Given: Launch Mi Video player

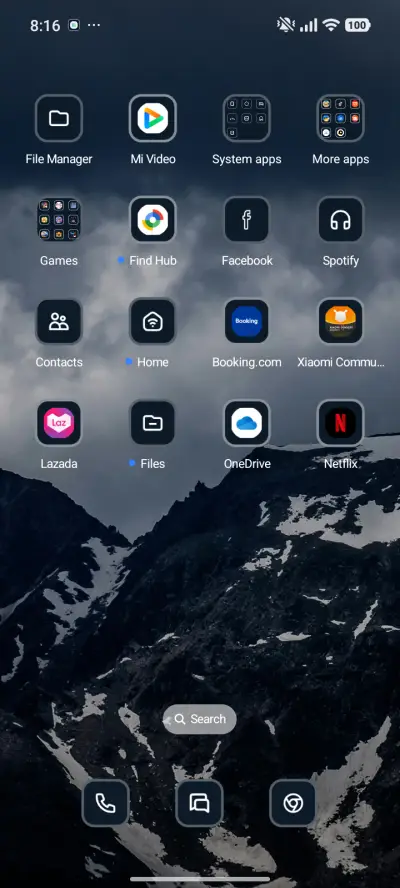Looking at the screenshot, I should pyautogui.click(x=153, y=118).
